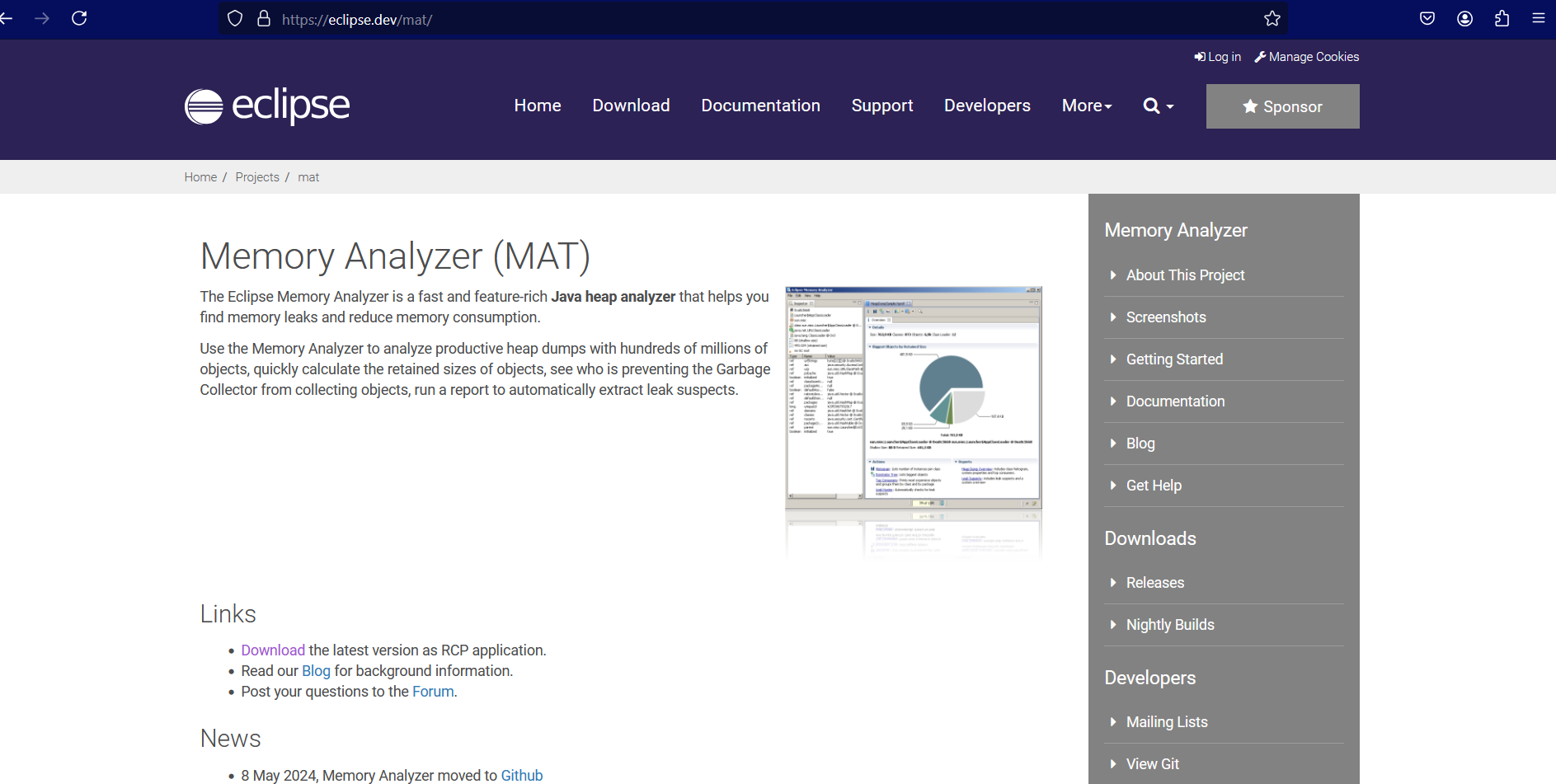1556x784 pixels.
Task: Open the Pocket save icon
Action: point(1427,18)
